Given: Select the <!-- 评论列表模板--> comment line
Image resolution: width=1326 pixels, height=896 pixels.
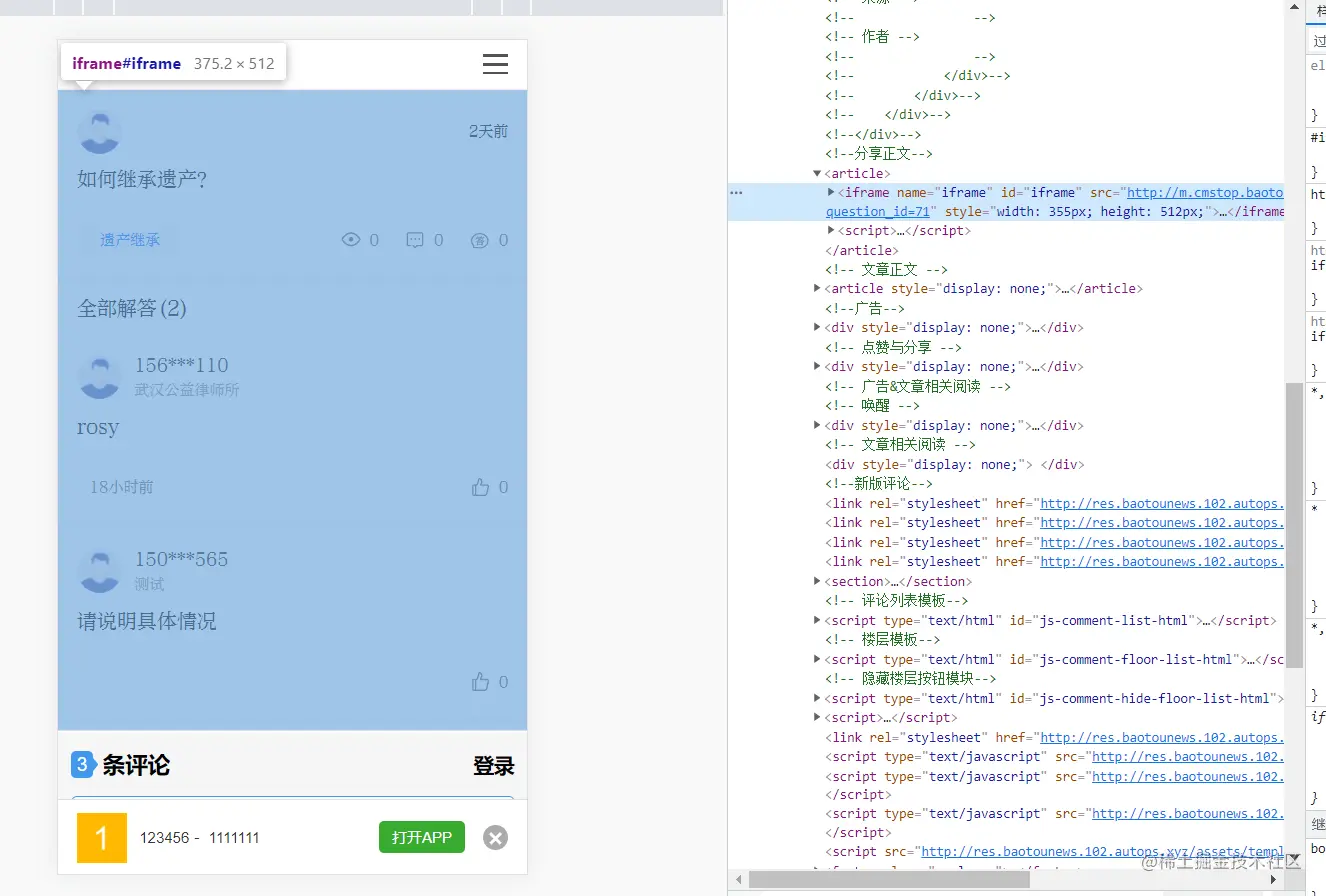Looking at the screenshot, I should coord(897,601).
